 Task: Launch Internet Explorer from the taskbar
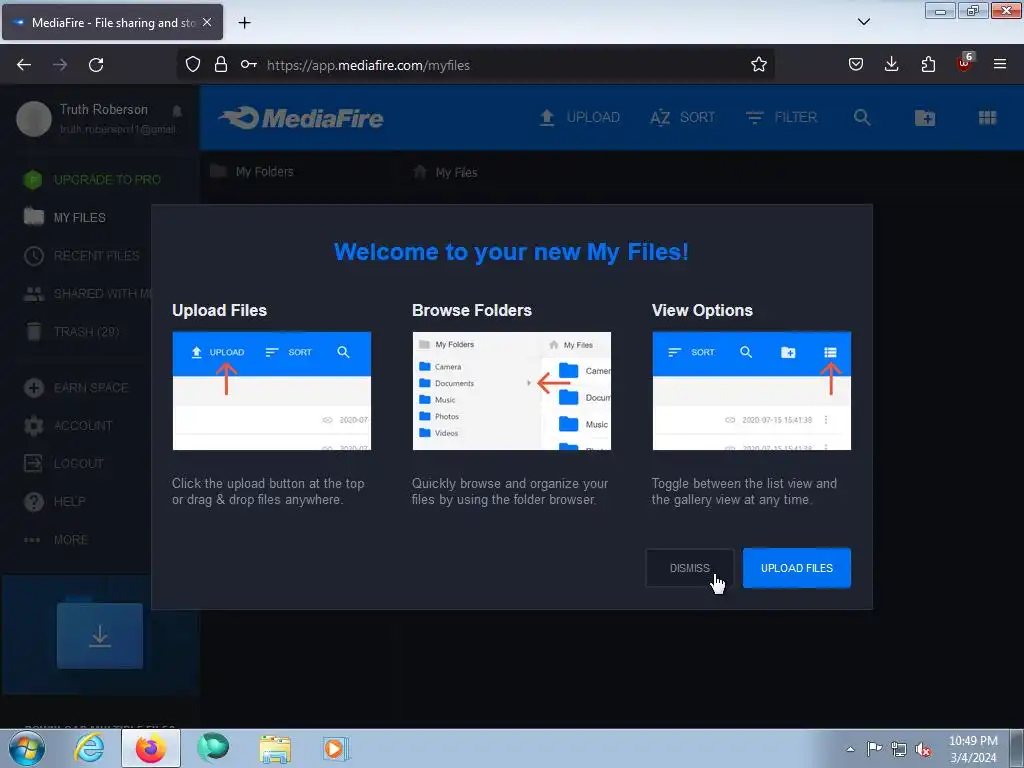[89, 748]
